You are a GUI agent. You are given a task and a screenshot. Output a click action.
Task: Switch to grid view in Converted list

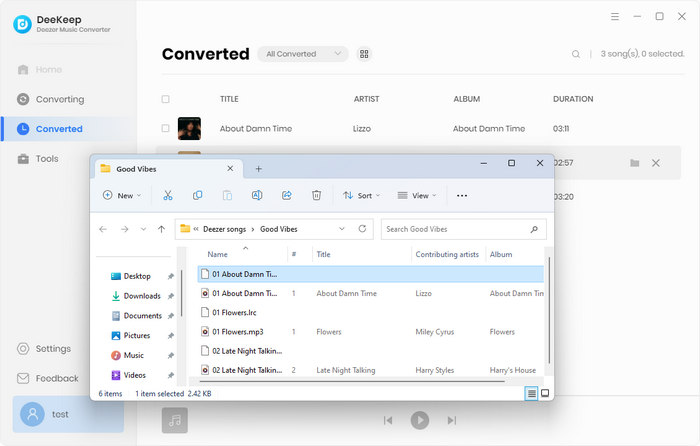pos(364,54)
